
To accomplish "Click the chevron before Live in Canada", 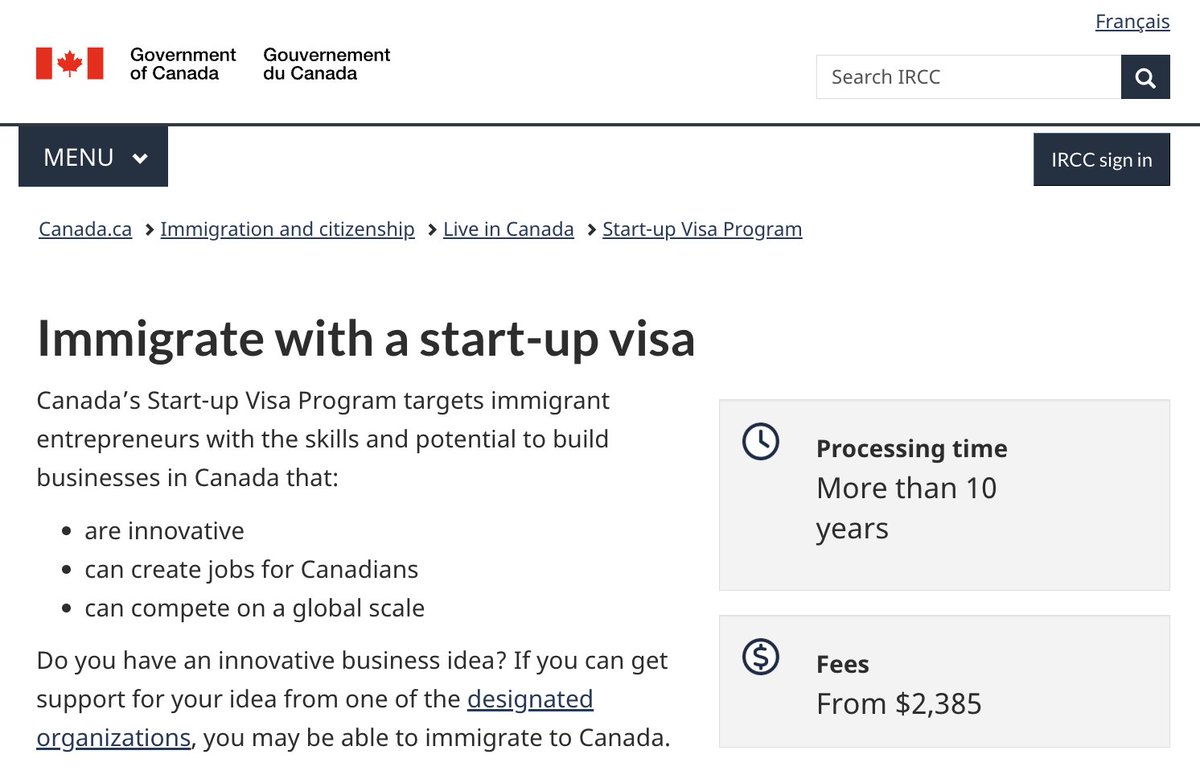I will 432,230.
